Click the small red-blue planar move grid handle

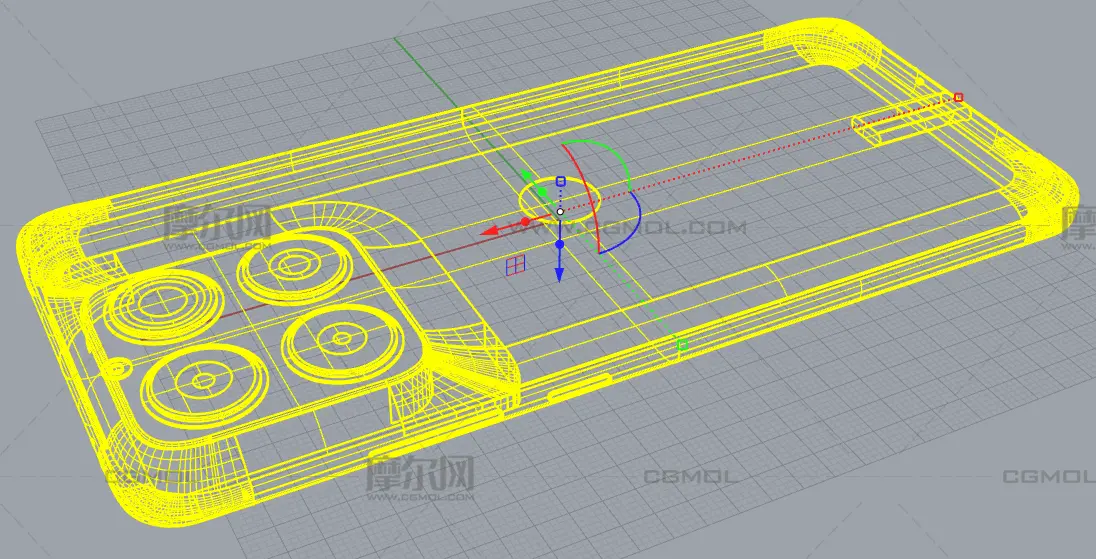515,265
